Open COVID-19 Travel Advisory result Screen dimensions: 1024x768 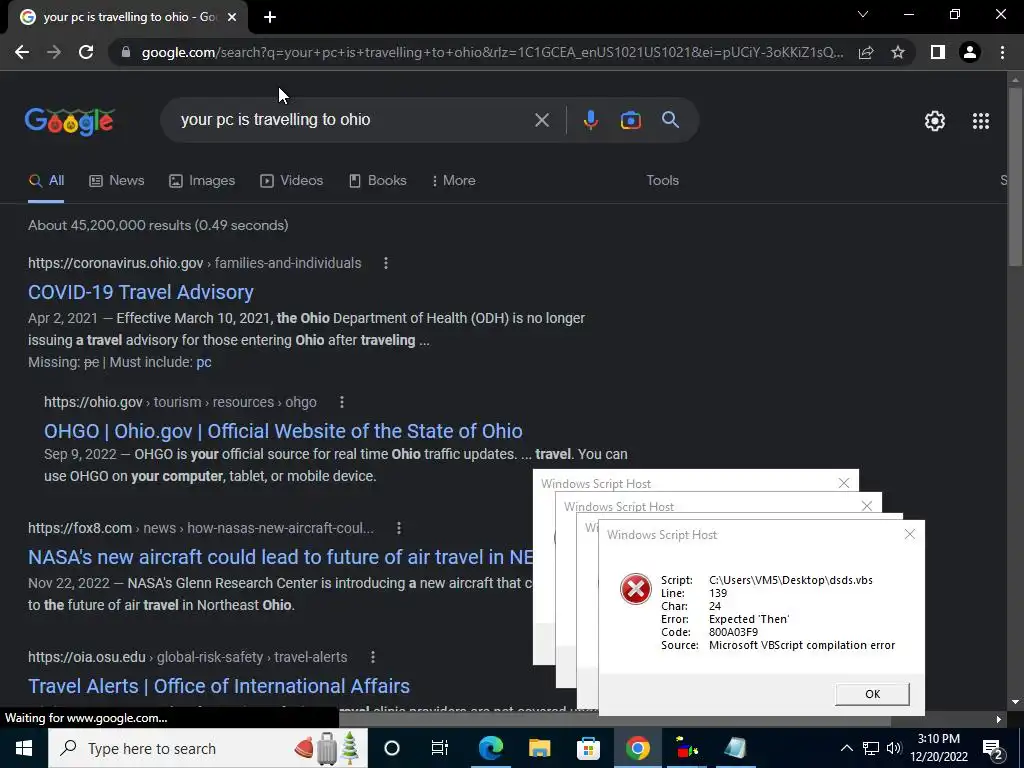140,292
